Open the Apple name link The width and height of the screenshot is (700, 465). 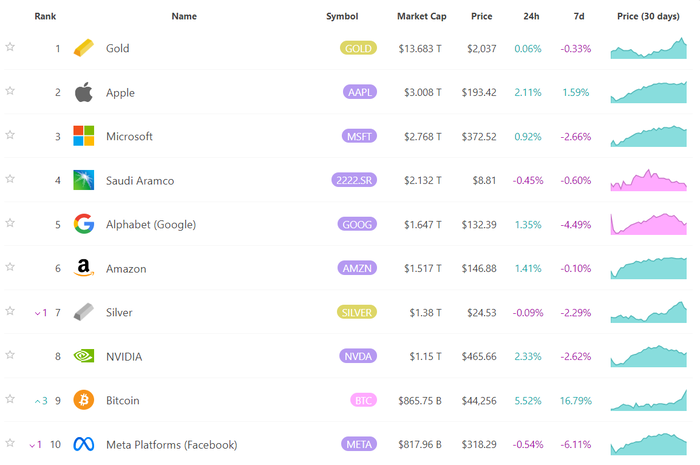click(120, 92)
